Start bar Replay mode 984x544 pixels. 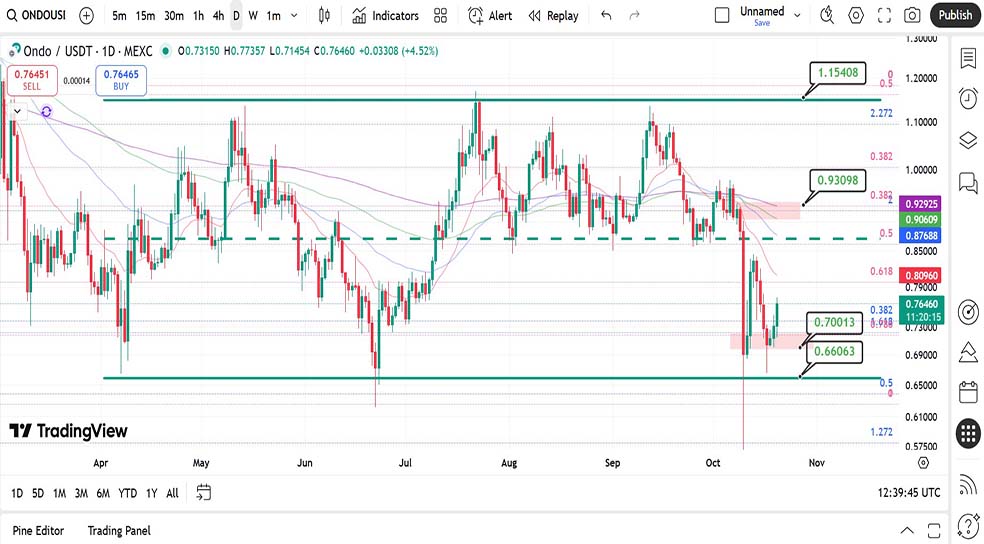point(553,15)
